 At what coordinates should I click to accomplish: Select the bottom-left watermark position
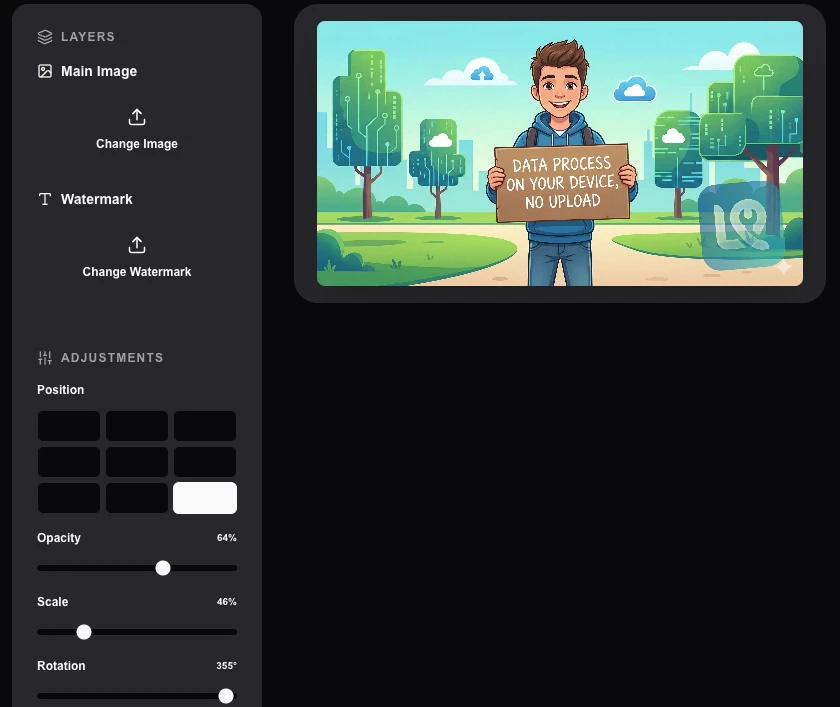point(68,497)
